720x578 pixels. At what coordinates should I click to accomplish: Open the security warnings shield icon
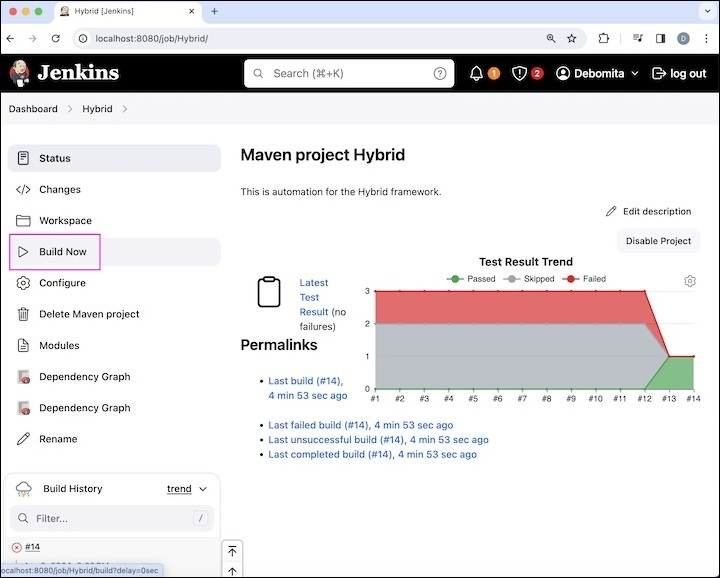[520, 73]
